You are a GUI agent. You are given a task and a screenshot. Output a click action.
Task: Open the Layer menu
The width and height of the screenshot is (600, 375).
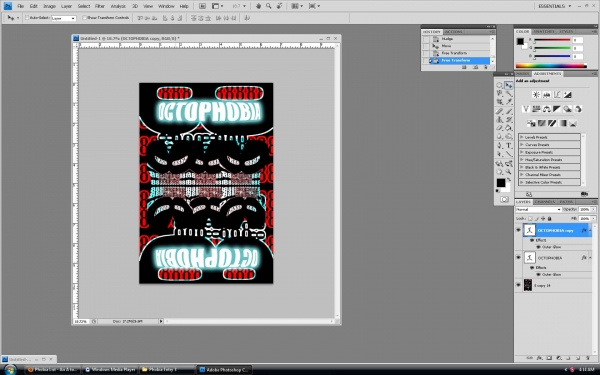[x=66, y=6]
